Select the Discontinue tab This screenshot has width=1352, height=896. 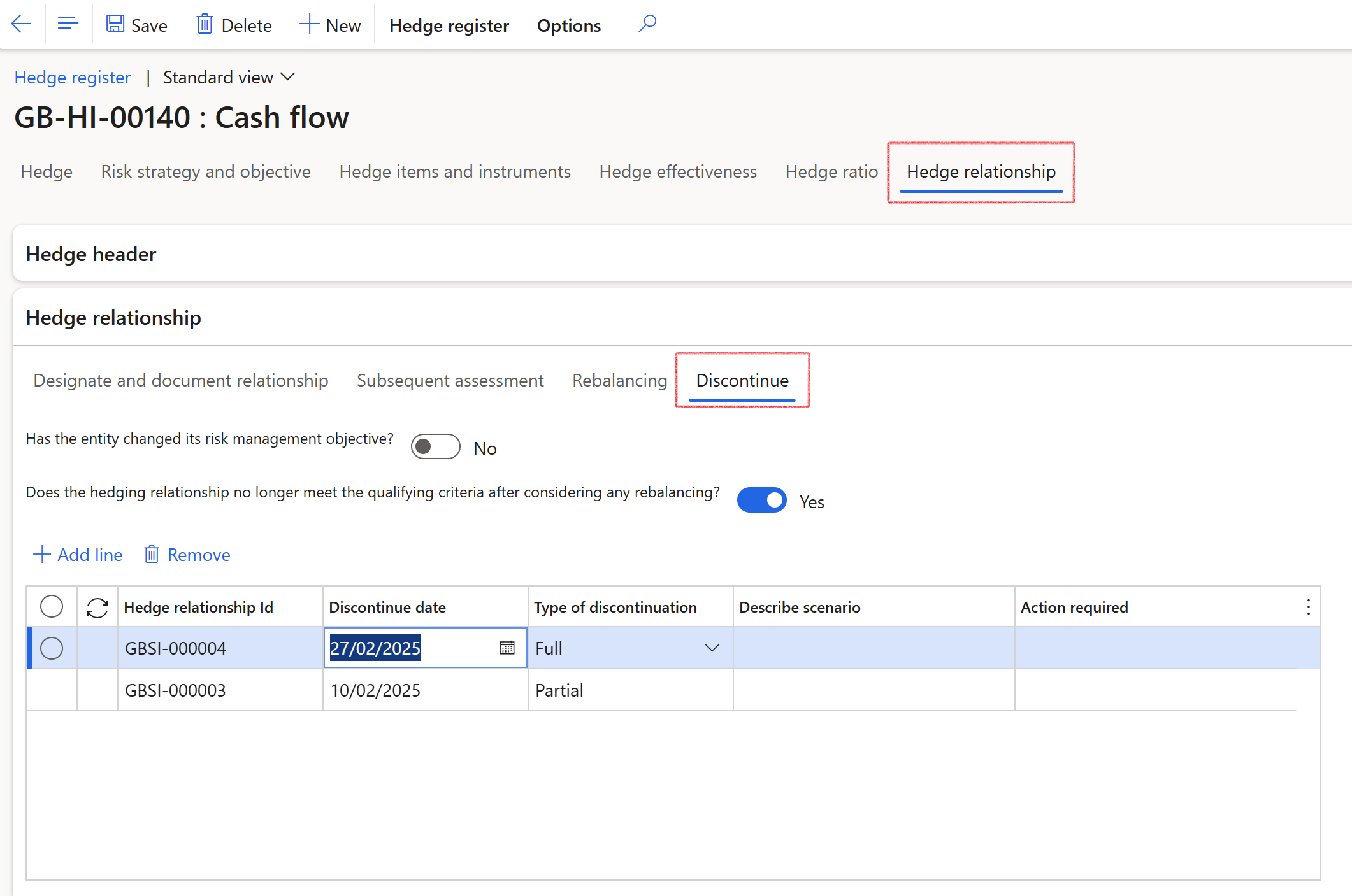[x=742, y=380]
